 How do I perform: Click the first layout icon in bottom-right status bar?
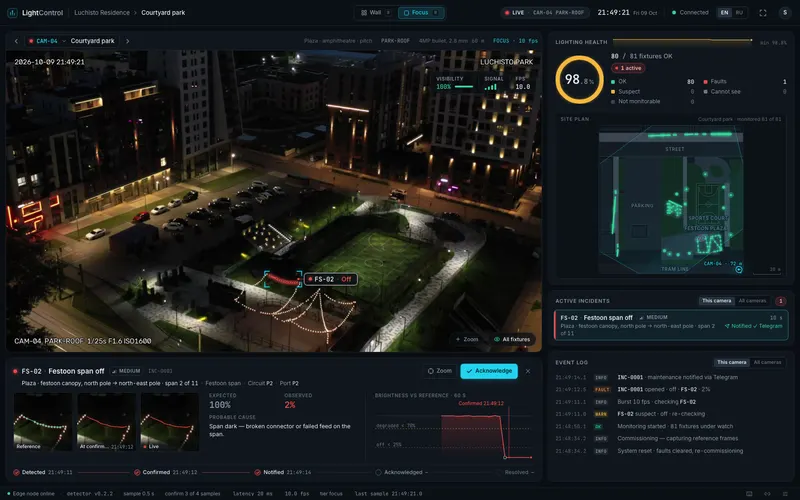click(749, 494)
